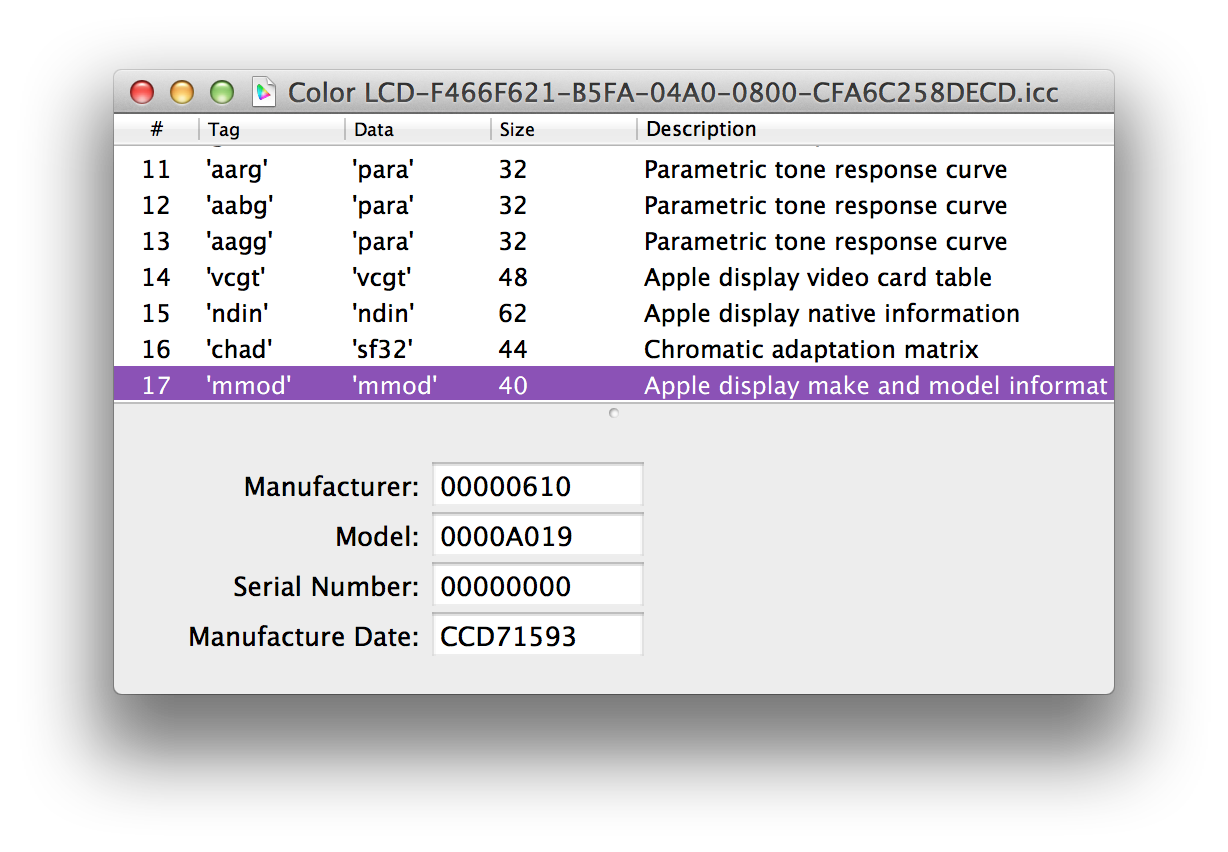Zoom the window with green button
1228x852 pixels.
[221, 93]
